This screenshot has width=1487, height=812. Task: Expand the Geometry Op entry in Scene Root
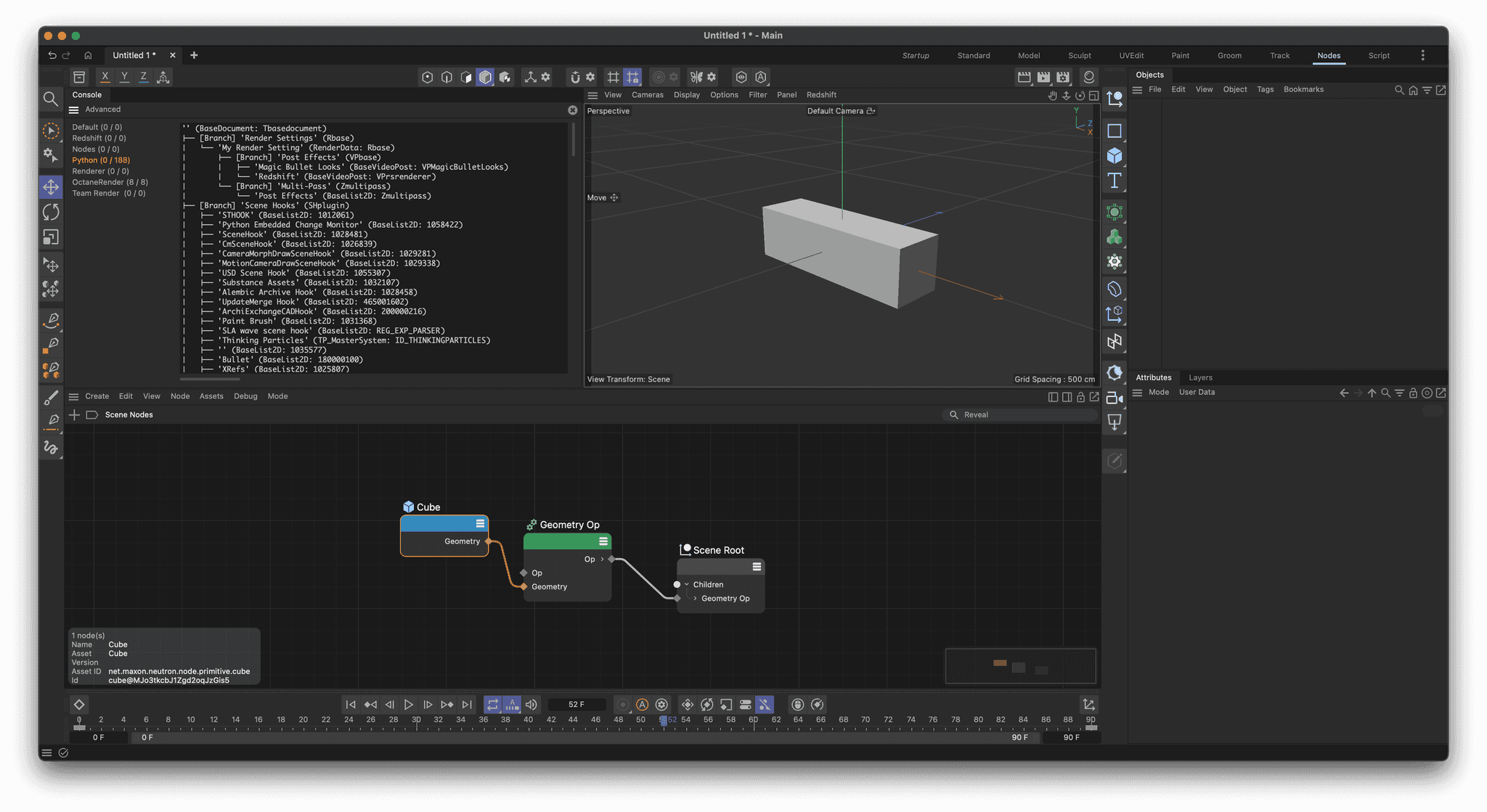[695, 599]
